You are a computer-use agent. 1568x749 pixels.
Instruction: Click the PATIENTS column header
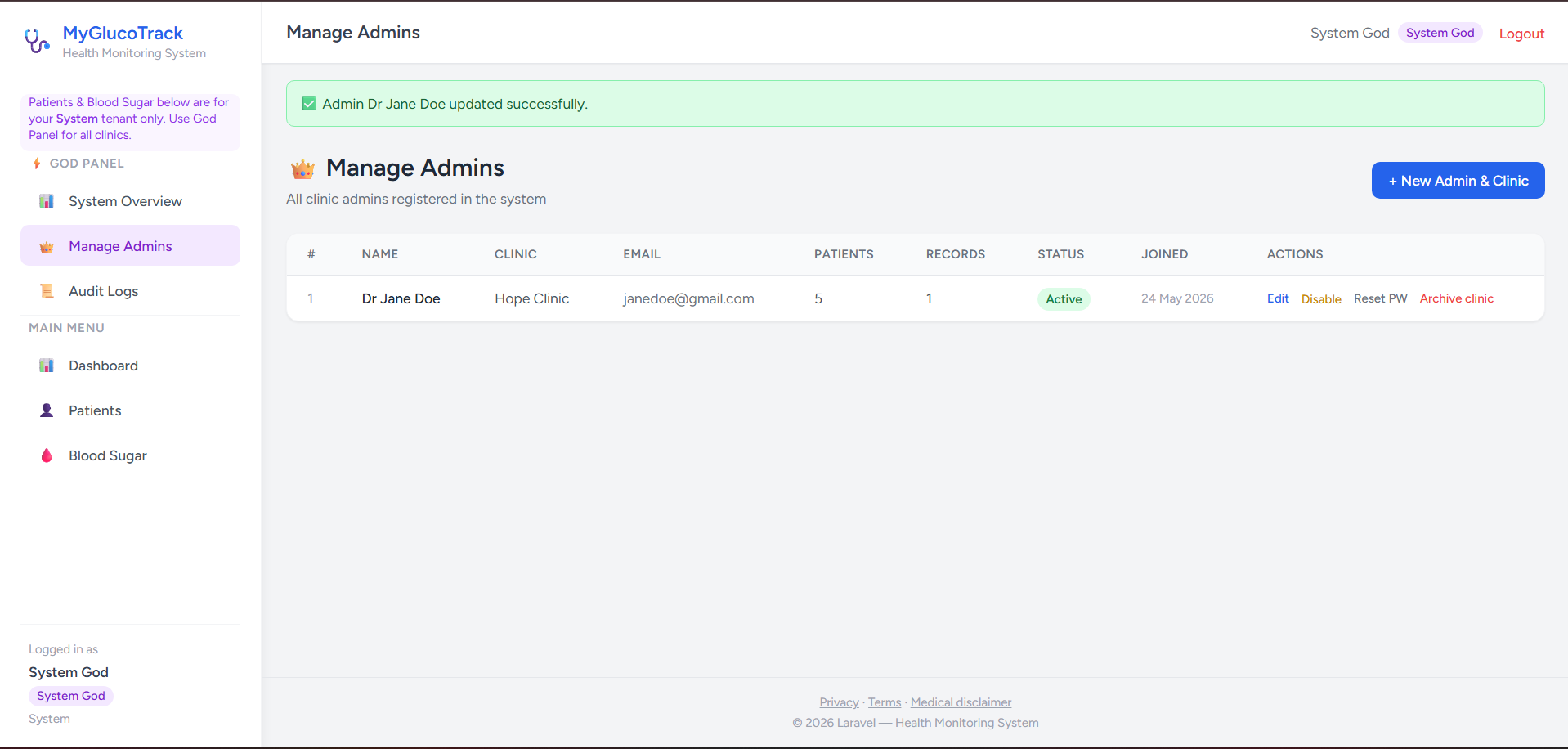844,254
